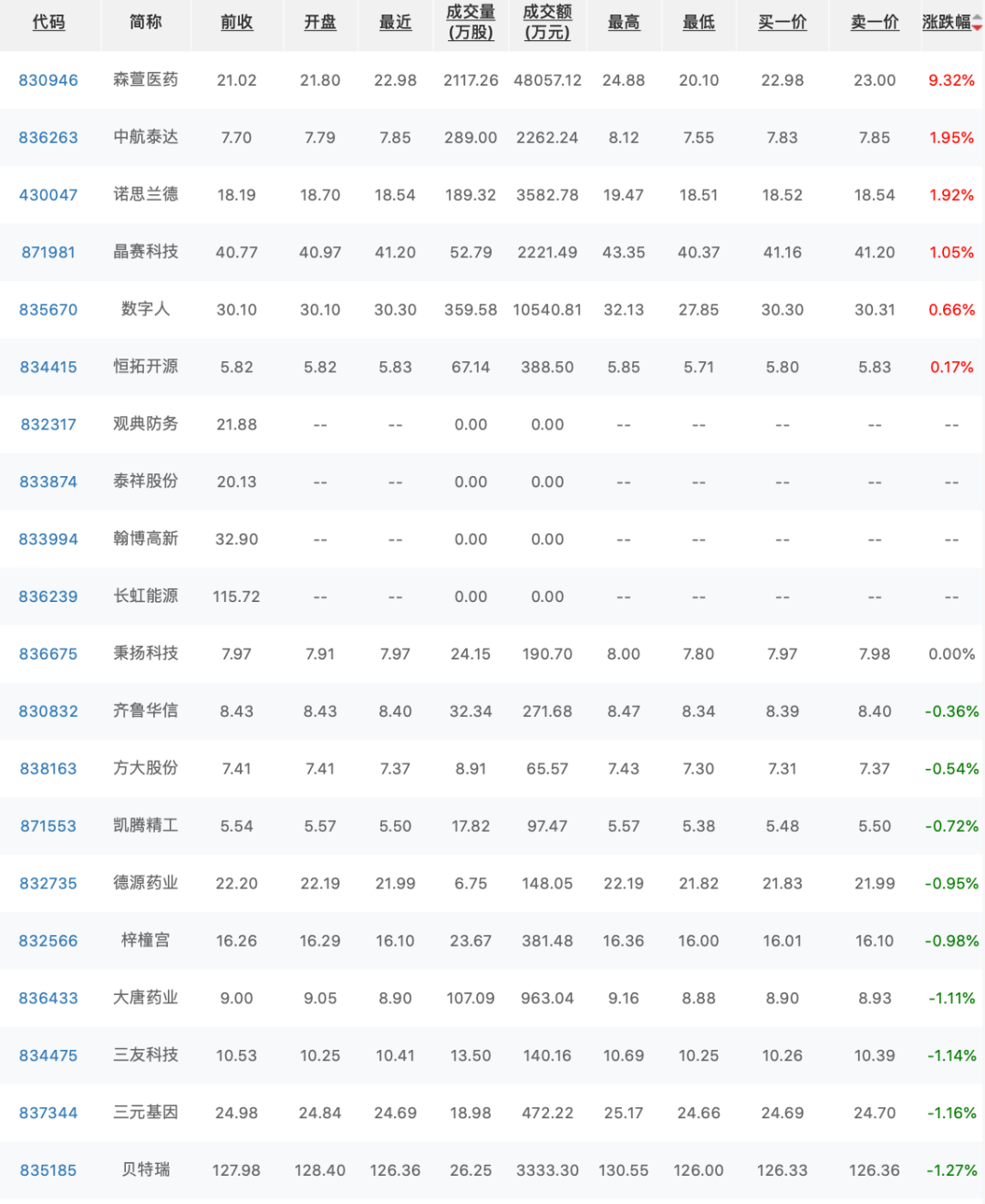Click the 0.00% change for 秉扬科技
This screenshot has height=1204, width=985.
coord(951,655)
